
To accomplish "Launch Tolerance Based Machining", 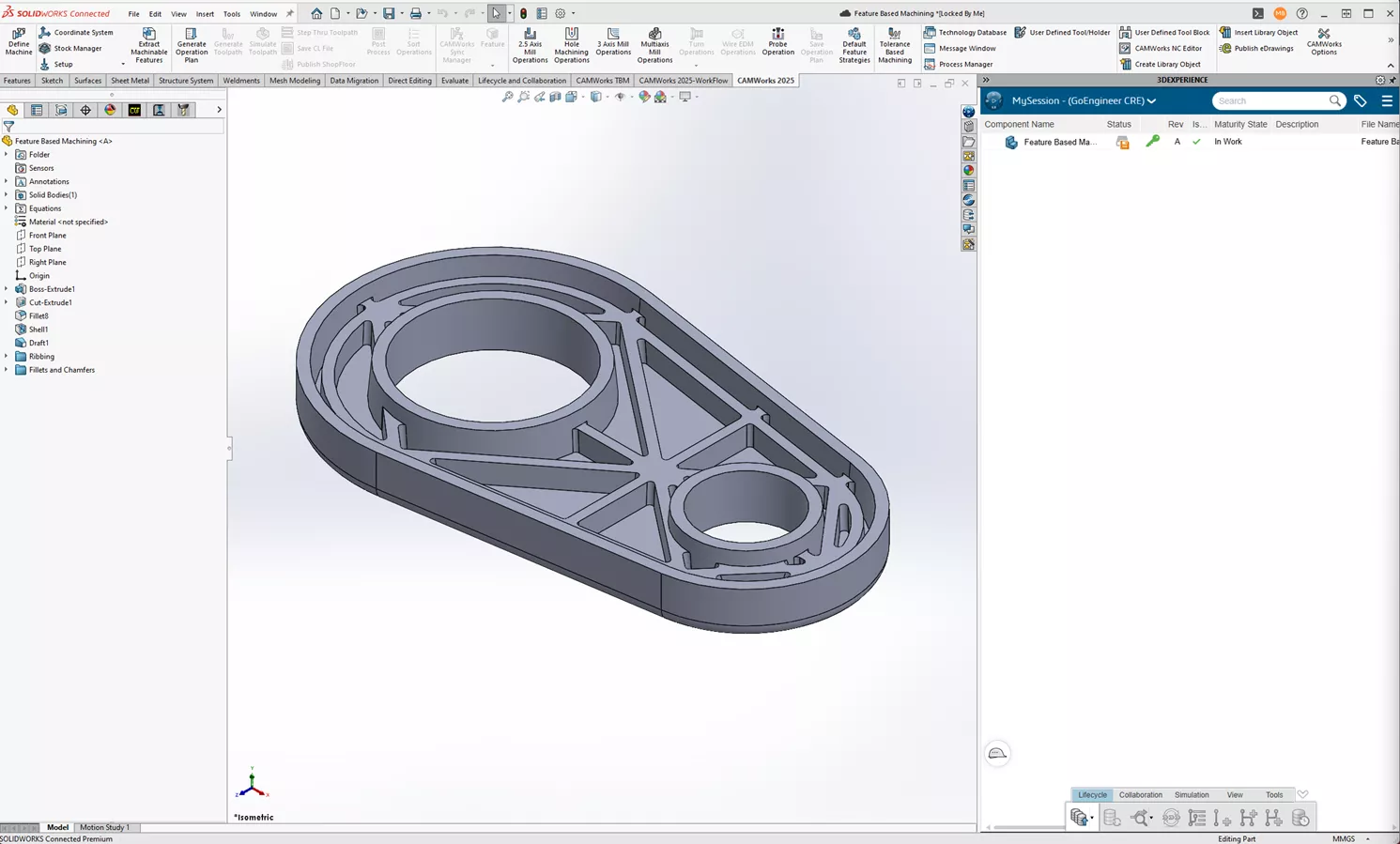I will click(895, 45).
